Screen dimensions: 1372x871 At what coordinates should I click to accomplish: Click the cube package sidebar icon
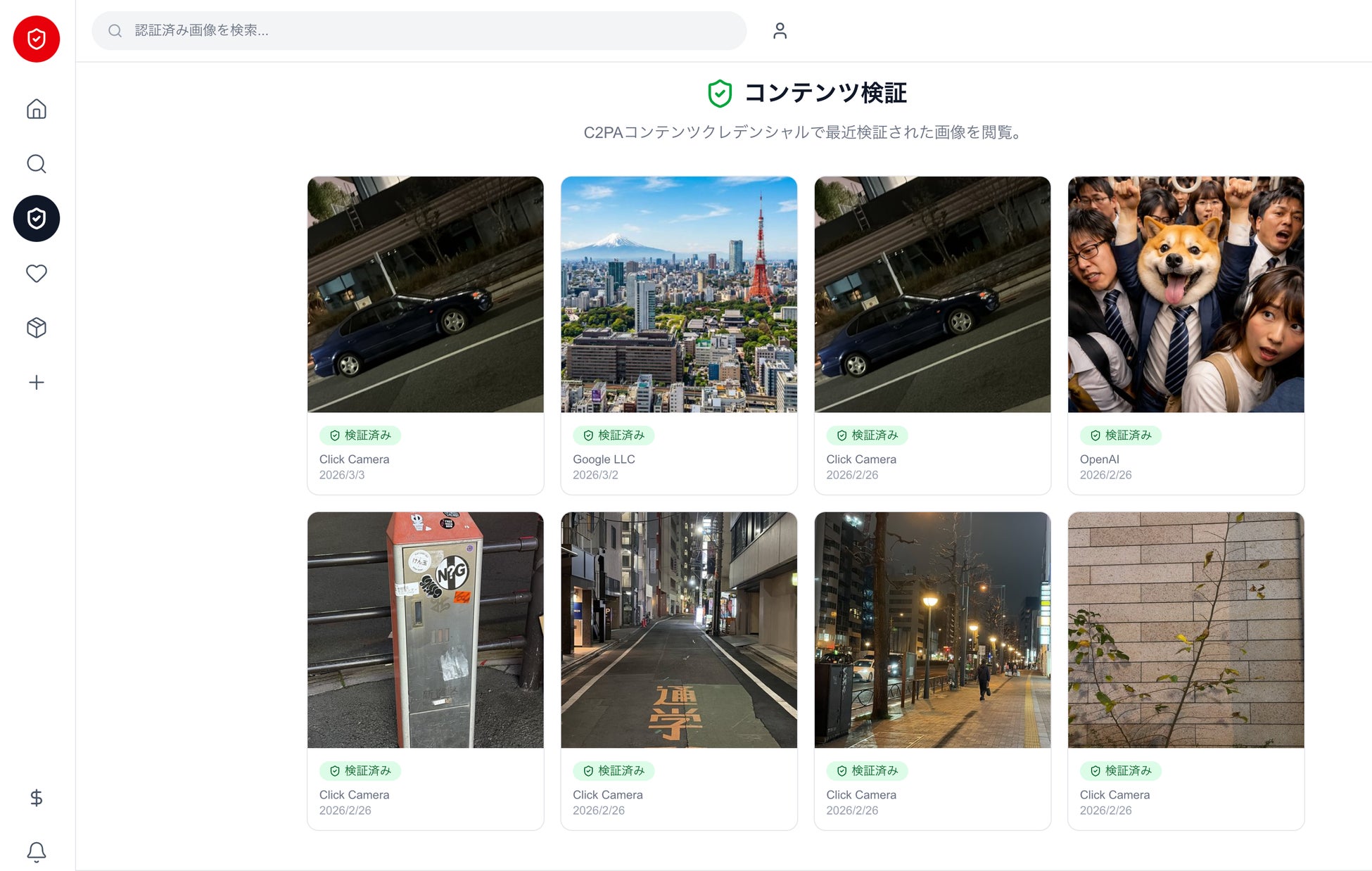click(37, 328)
